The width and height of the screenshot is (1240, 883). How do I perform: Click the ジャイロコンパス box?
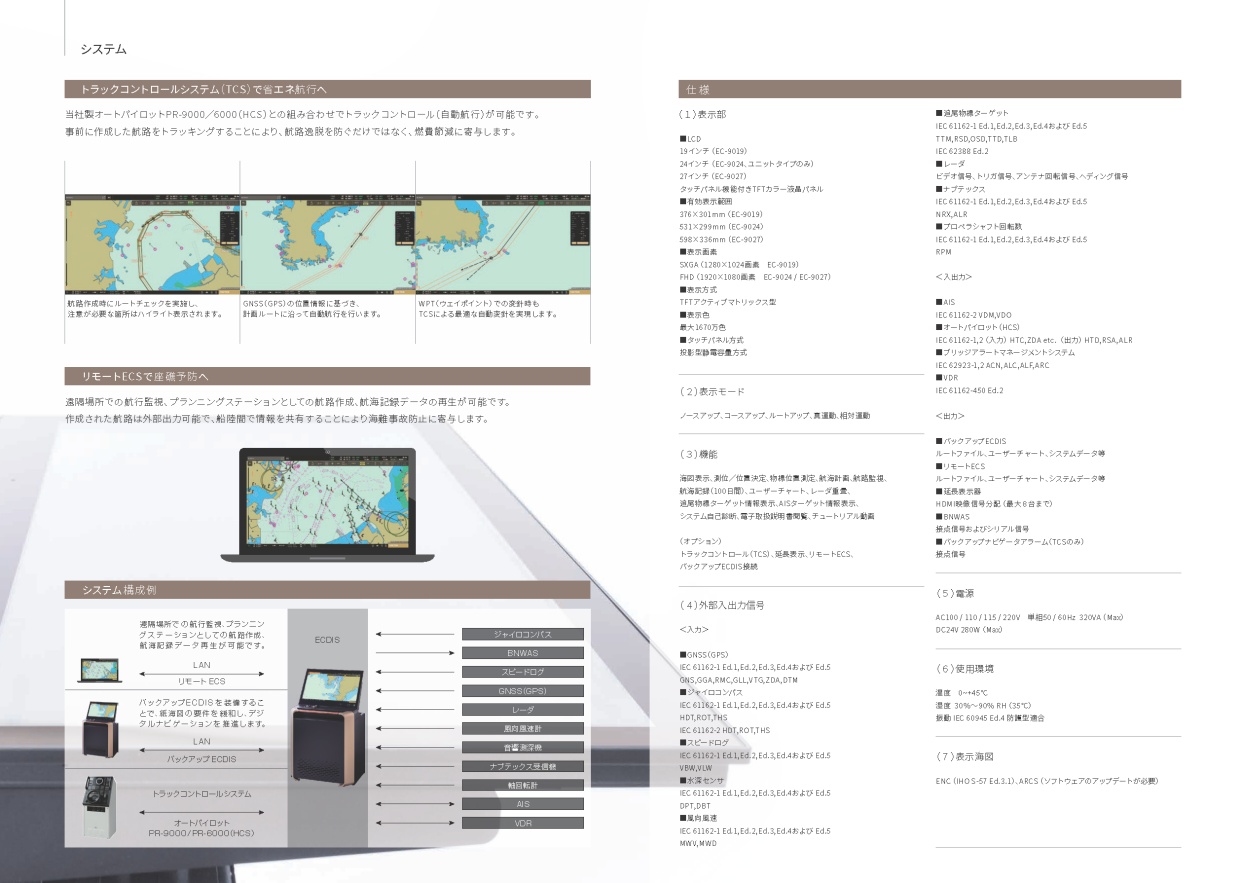click(522, 634)
